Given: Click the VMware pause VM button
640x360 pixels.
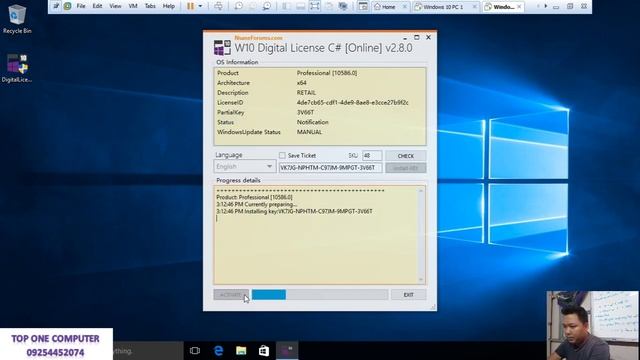Looking at the screenshot, I should point(190,6).
